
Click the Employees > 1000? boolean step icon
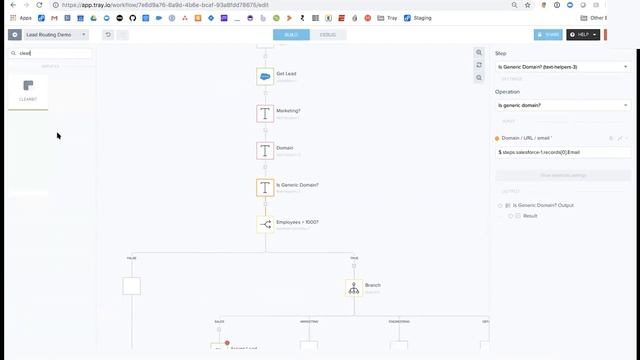pyautogui.click(x=265, y=224)
